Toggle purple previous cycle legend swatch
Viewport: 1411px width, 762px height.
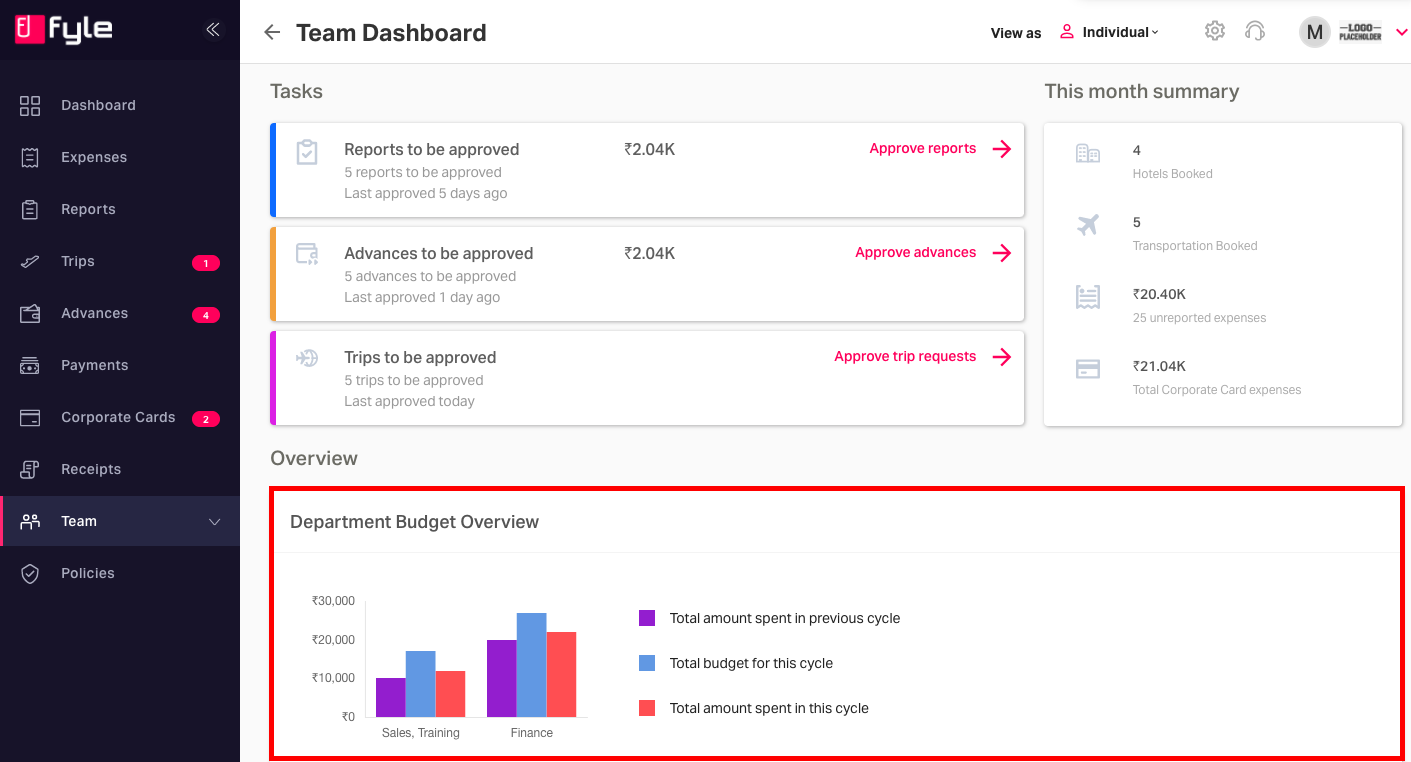tap(647, 618)
